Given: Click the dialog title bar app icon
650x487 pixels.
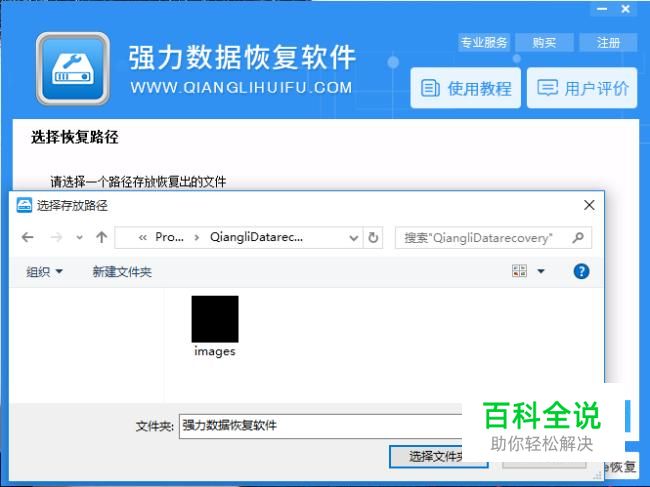Looking at the screenshot, I should 24,205.
